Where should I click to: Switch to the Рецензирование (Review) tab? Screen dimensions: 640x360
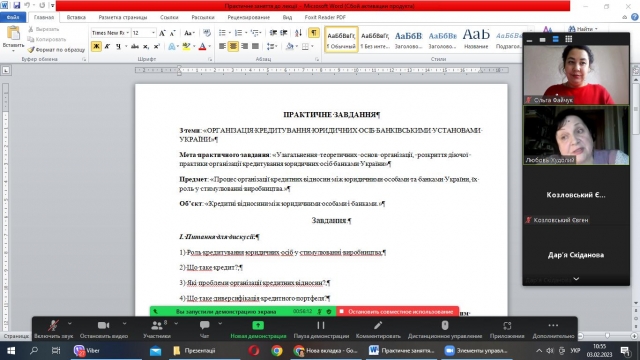(249, 17)
